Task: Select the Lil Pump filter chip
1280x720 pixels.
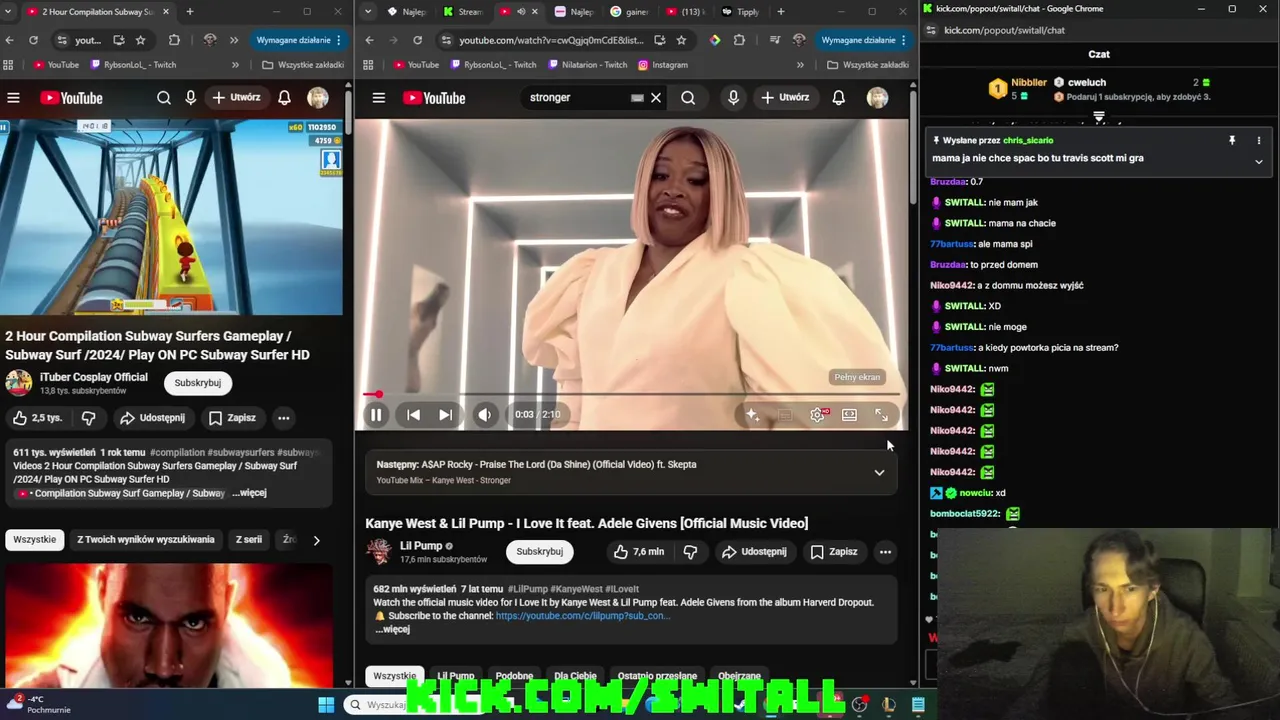Action: (x=456, y=676)
